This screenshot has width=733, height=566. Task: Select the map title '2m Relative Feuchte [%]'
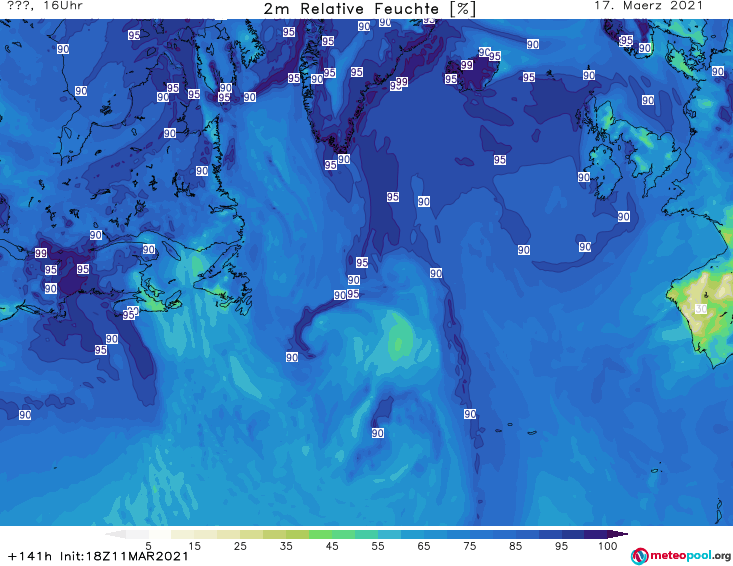point(369,9)
